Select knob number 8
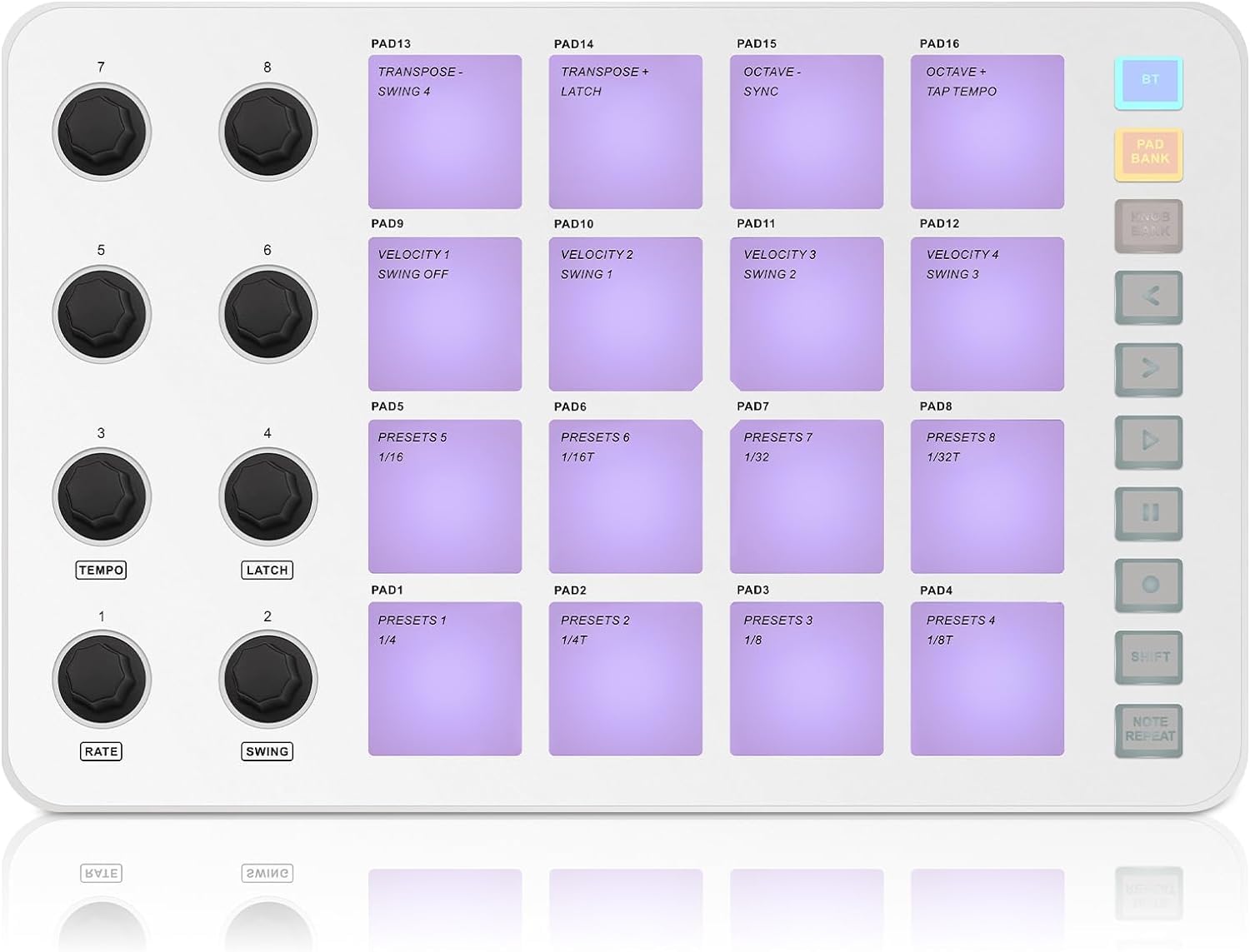Screen dimensions: 1250x952 point(267,132)
